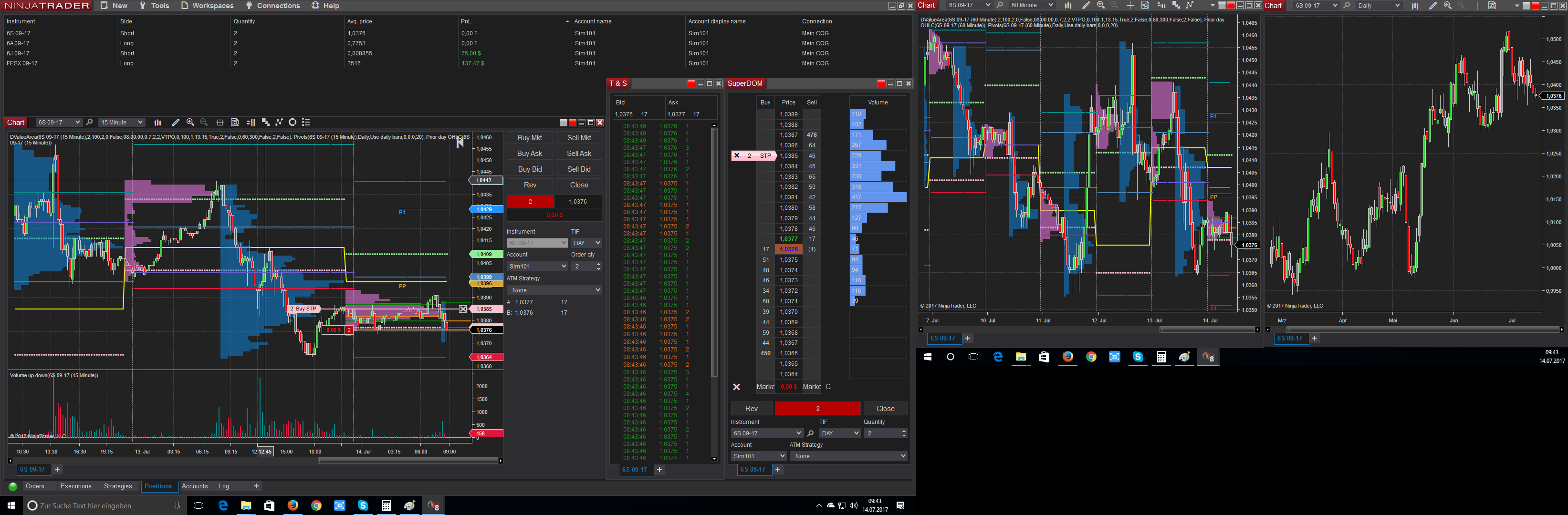Open the New menu

point(114,5)
